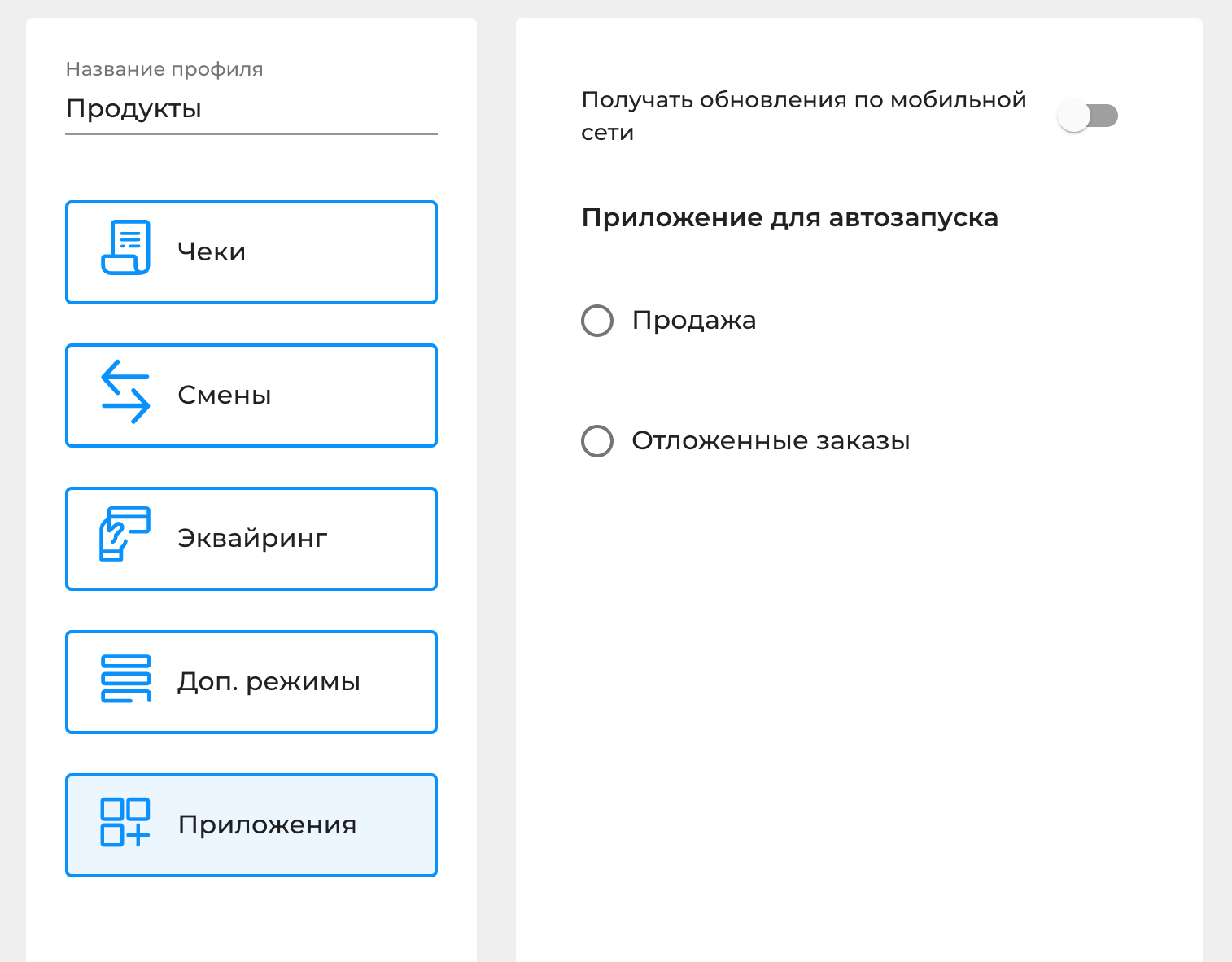
Task: Select the Продажа radio button
Action: click(x=597, y=321)
